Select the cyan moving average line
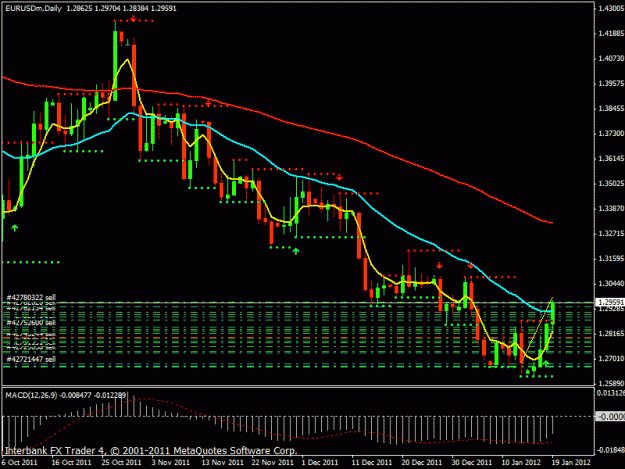This screenshot has width=625, height=469. coord(373,207)
